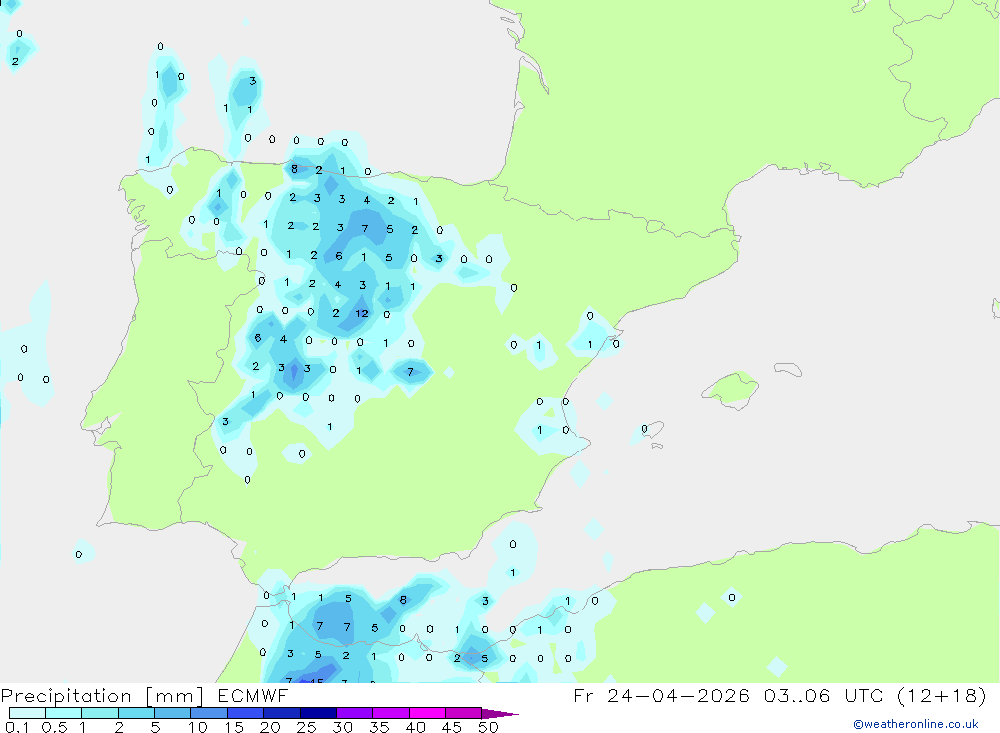Image resolution: width=1000 pixels, height=733 pixels.
Task: Click the '25' legend scale label
Action: pyautogui.click(x=306, y=727)
